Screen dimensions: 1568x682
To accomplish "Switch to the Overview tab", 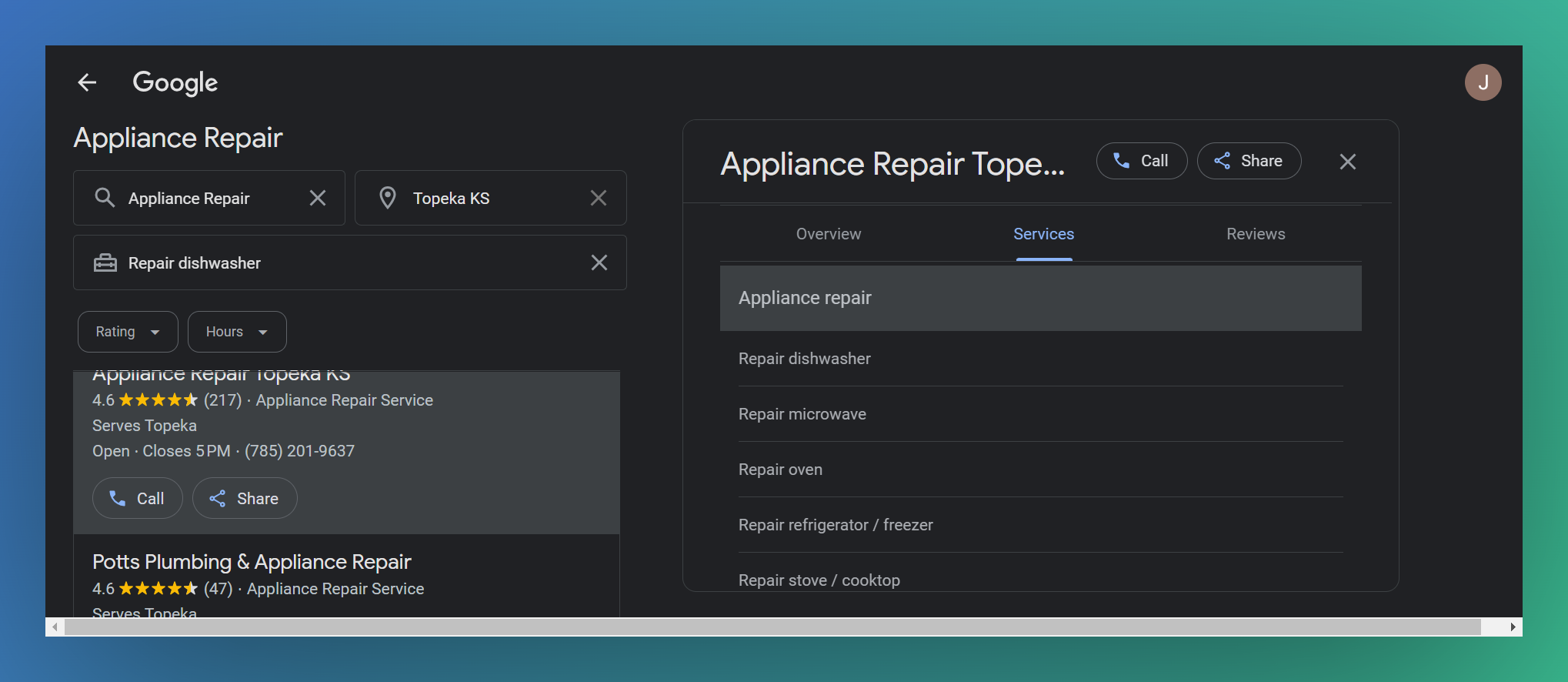I will pos(829,234).
